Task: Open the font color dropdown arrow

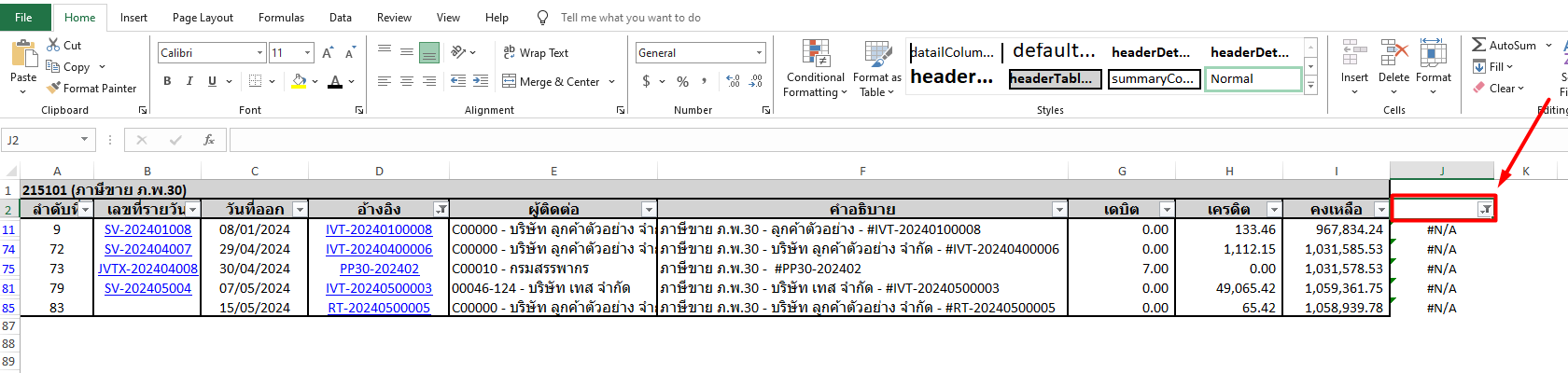Action: [x=352, y=81]
